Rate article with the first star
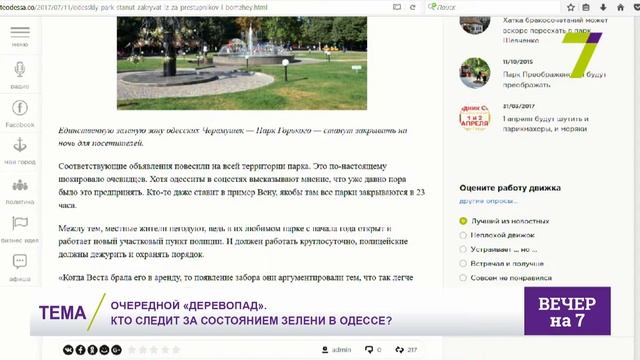 pos(132,350)
